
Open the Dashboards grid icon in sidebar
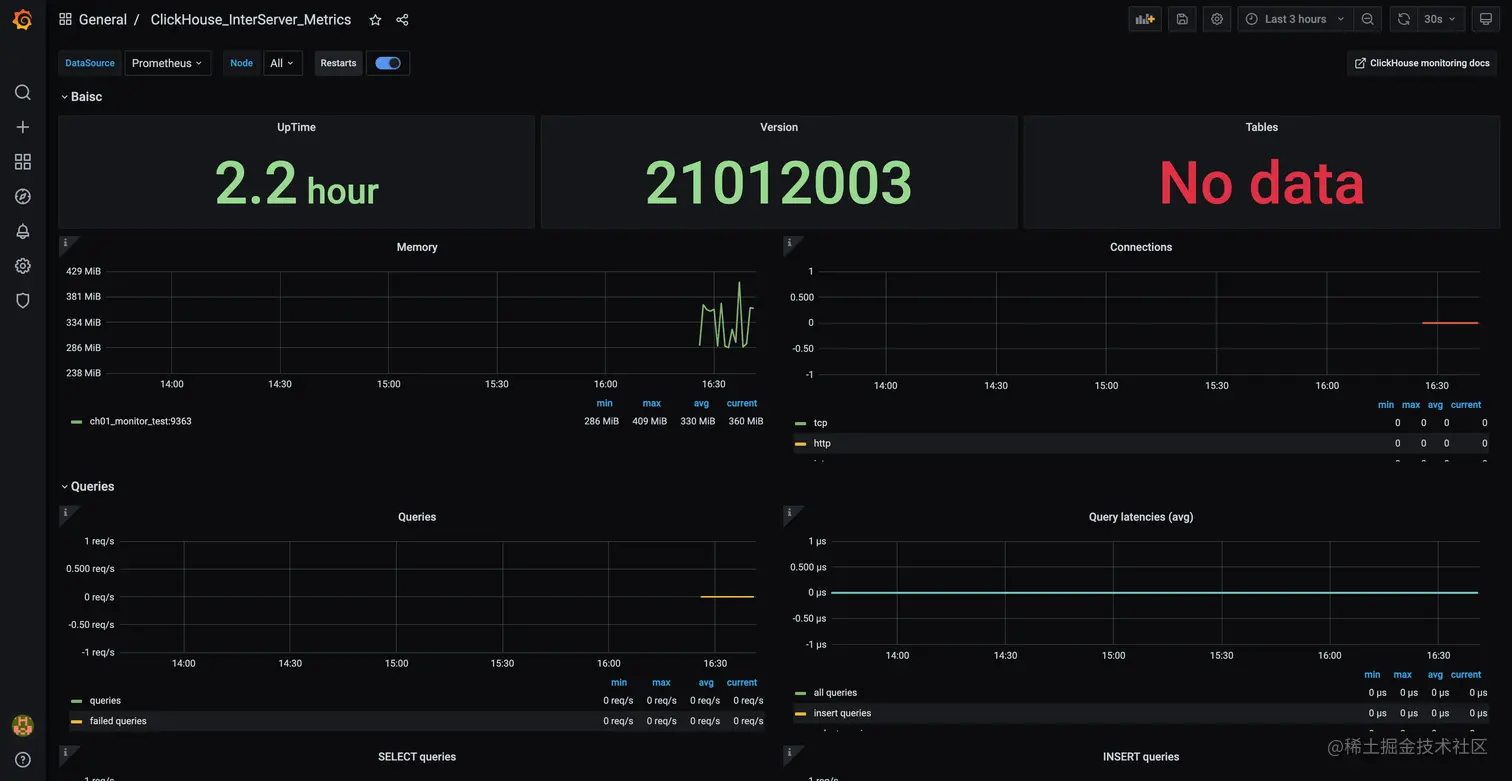22,162
